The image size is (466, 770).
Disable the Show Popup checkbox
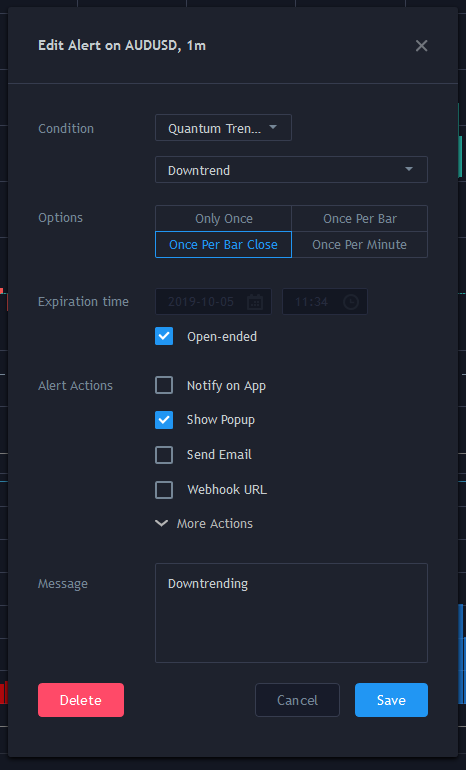click(x=164, y=420)
